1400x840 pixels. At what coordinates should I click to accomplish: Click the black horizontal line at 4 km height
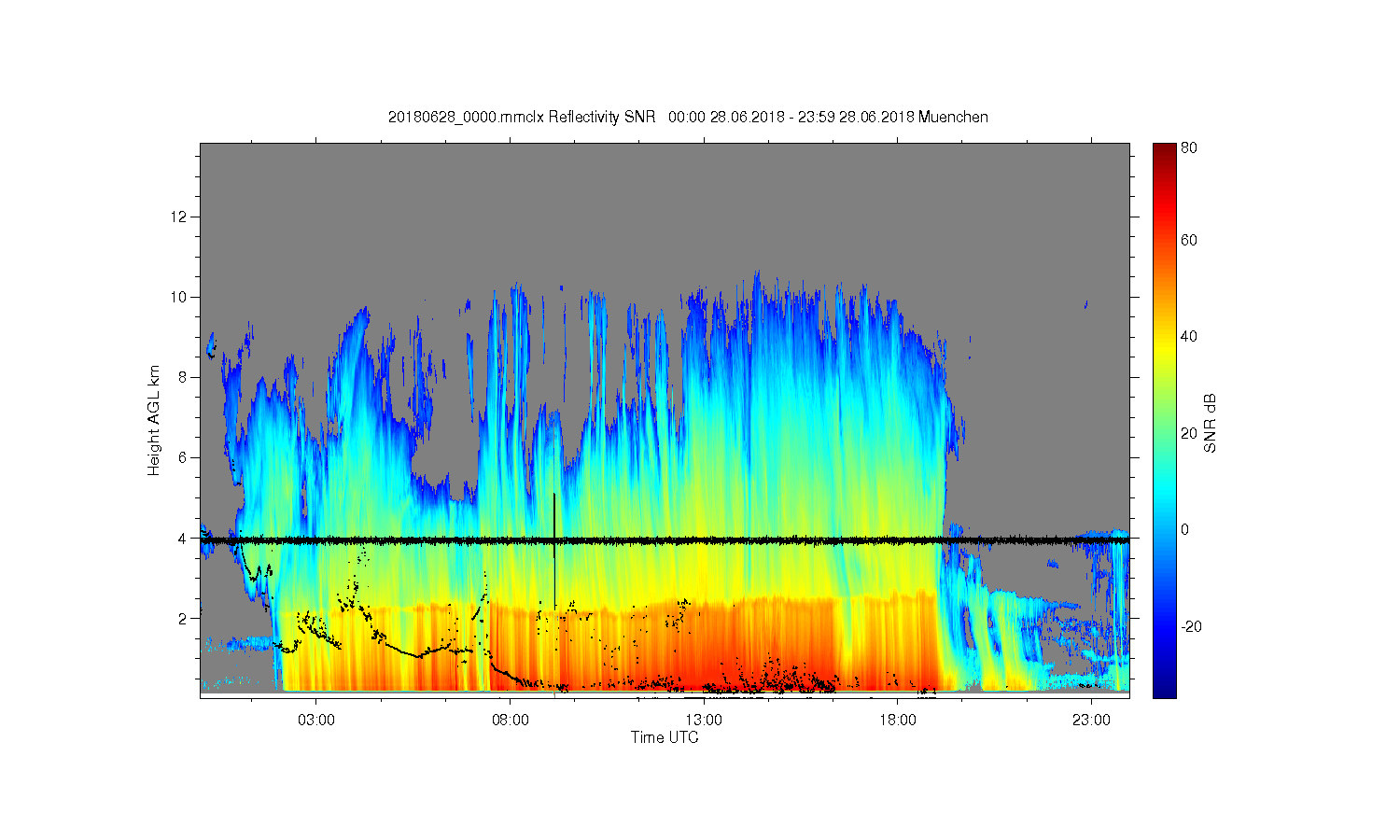point(665,540)
